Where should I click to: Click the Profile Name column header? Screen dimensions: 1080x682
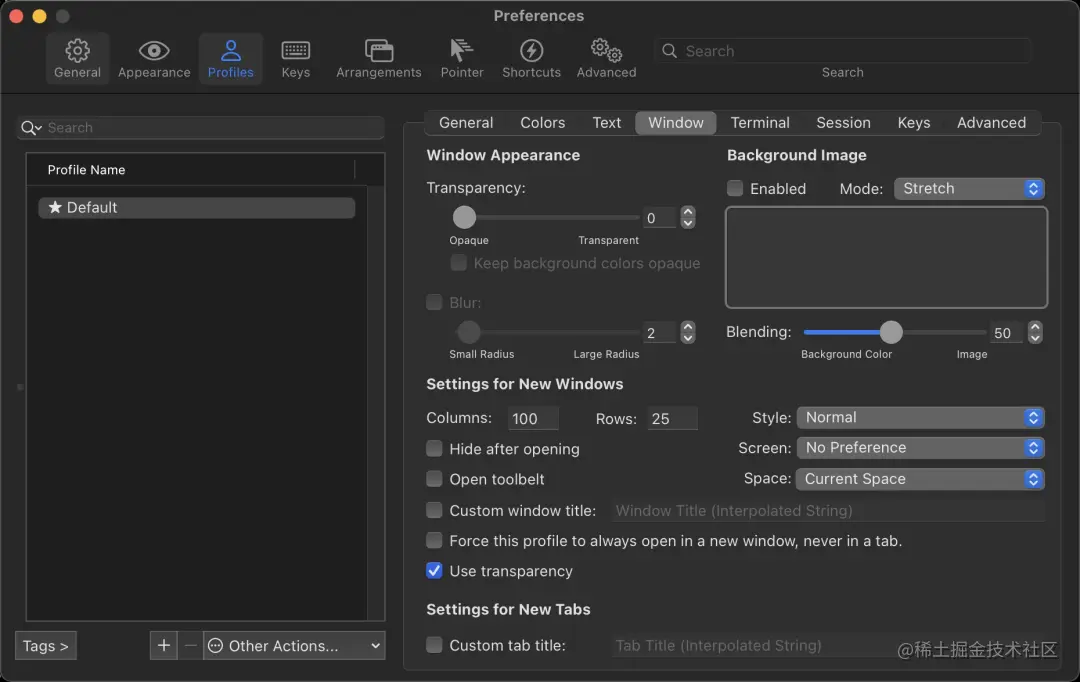point(191,169)
